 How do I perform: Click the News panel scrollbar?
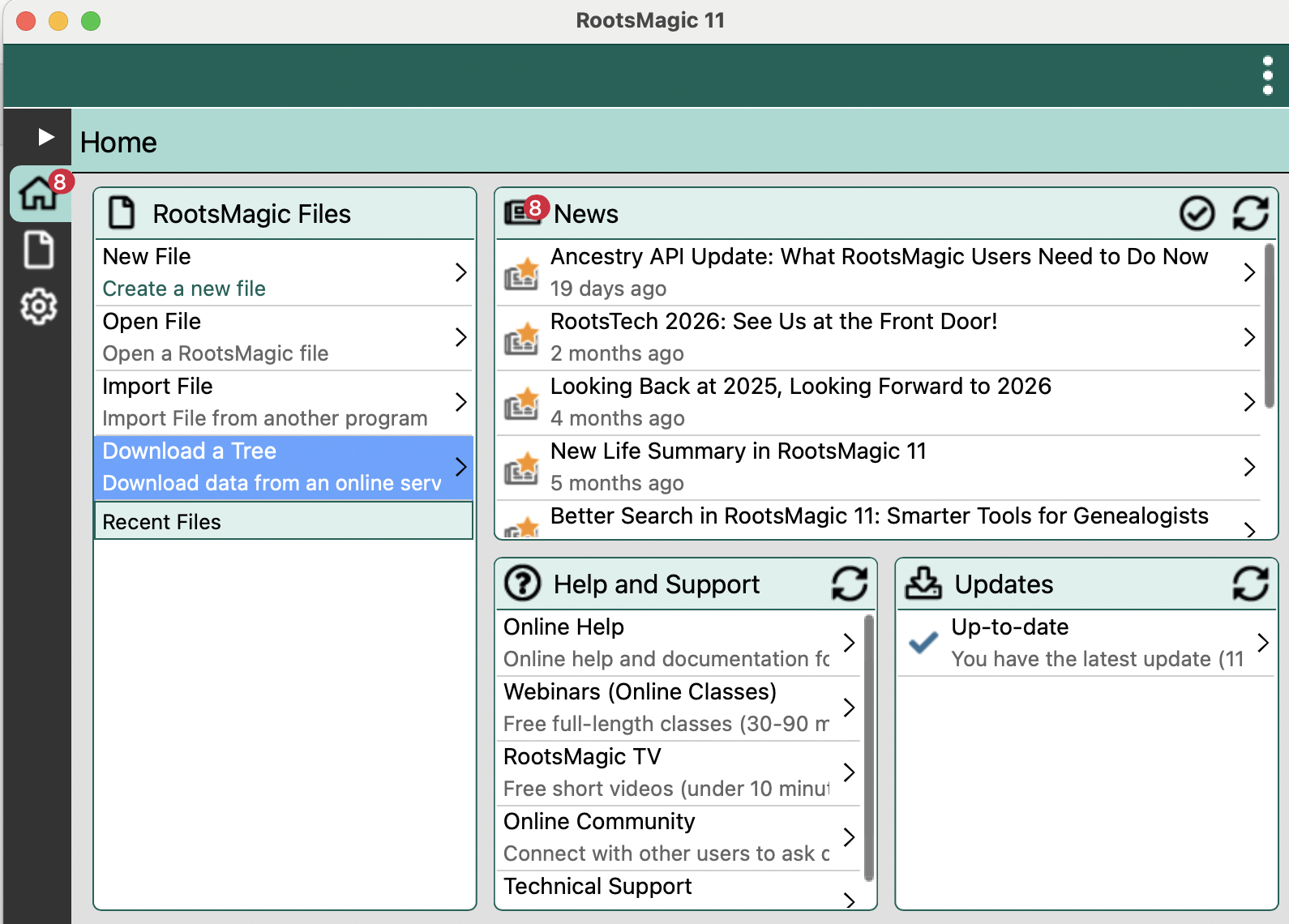(x=1270, y=326)
